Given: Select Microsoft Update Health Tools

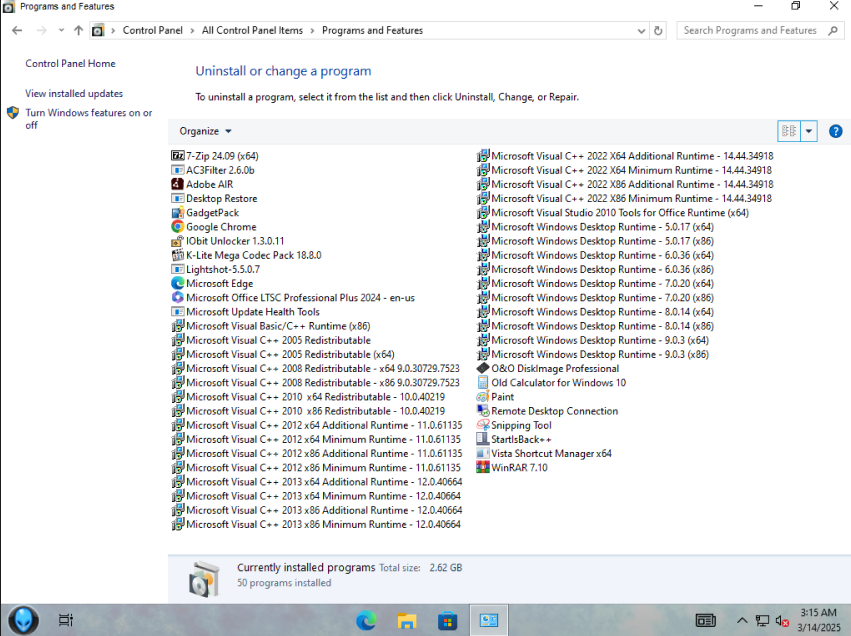Looking at the screenshot, I should coord(246,311).
